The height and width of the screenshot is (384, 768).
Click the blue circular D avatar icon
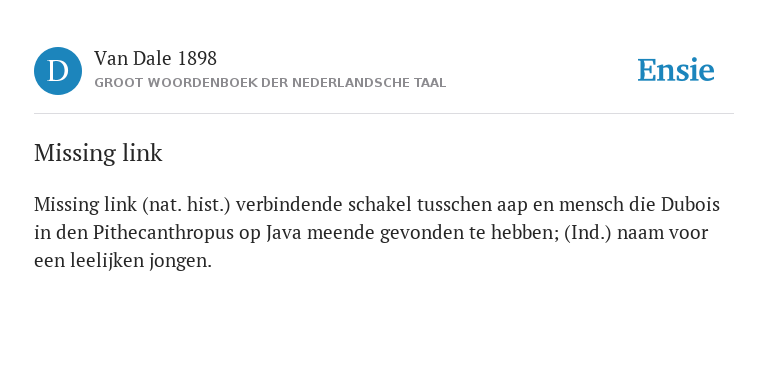pos(58,71)
